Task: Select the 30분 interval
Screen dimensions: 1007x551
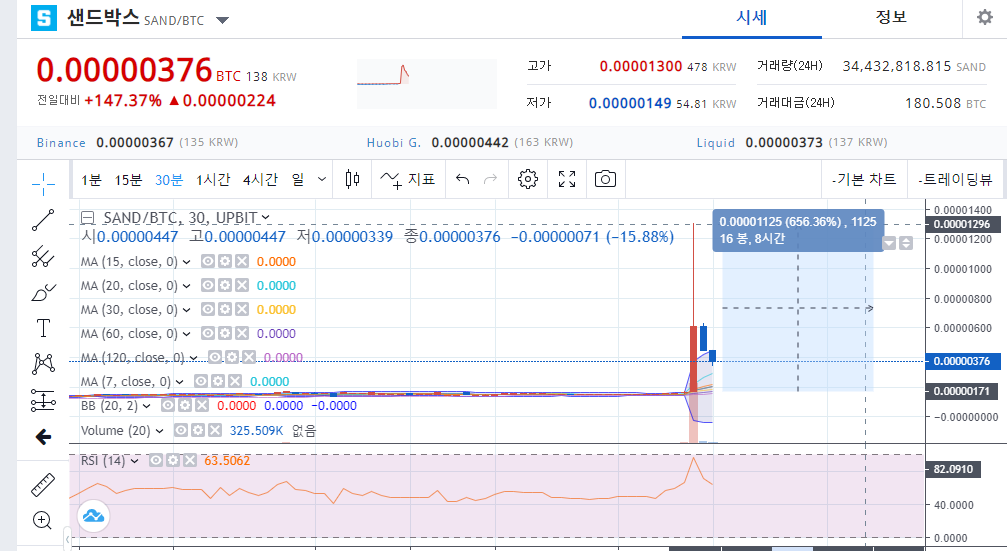Action: (169, 180)
